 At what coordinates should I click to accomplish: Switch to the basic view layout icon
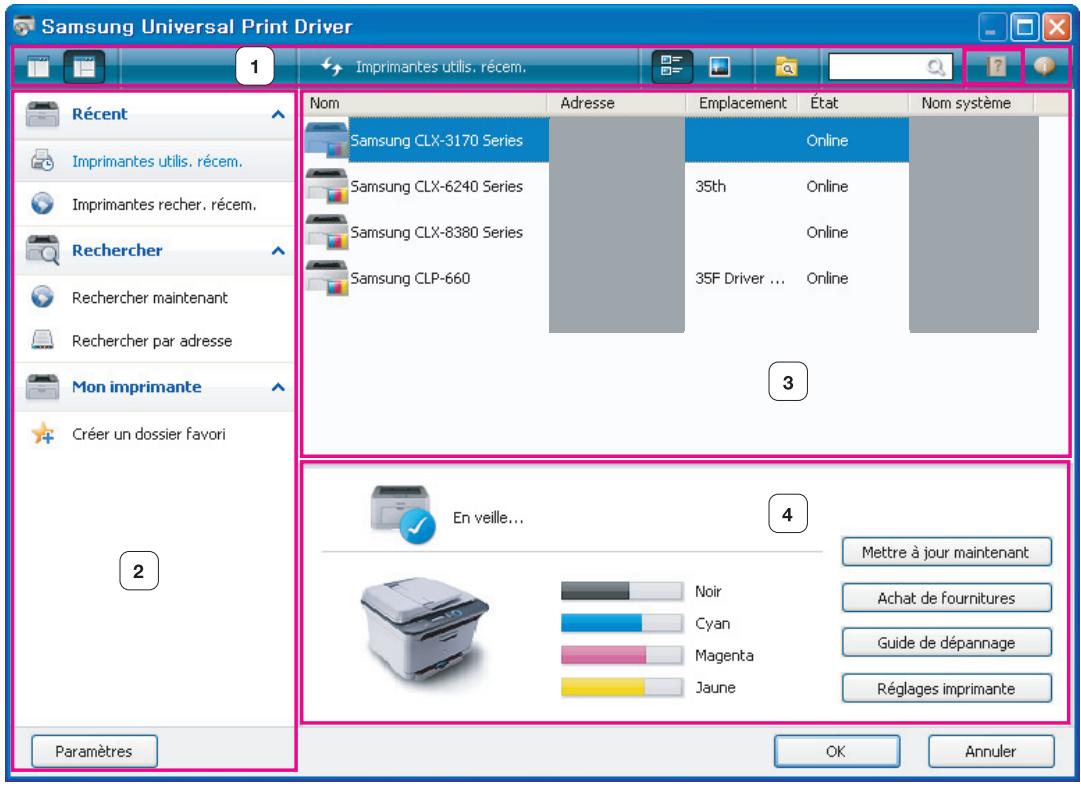tap(38, 67)
